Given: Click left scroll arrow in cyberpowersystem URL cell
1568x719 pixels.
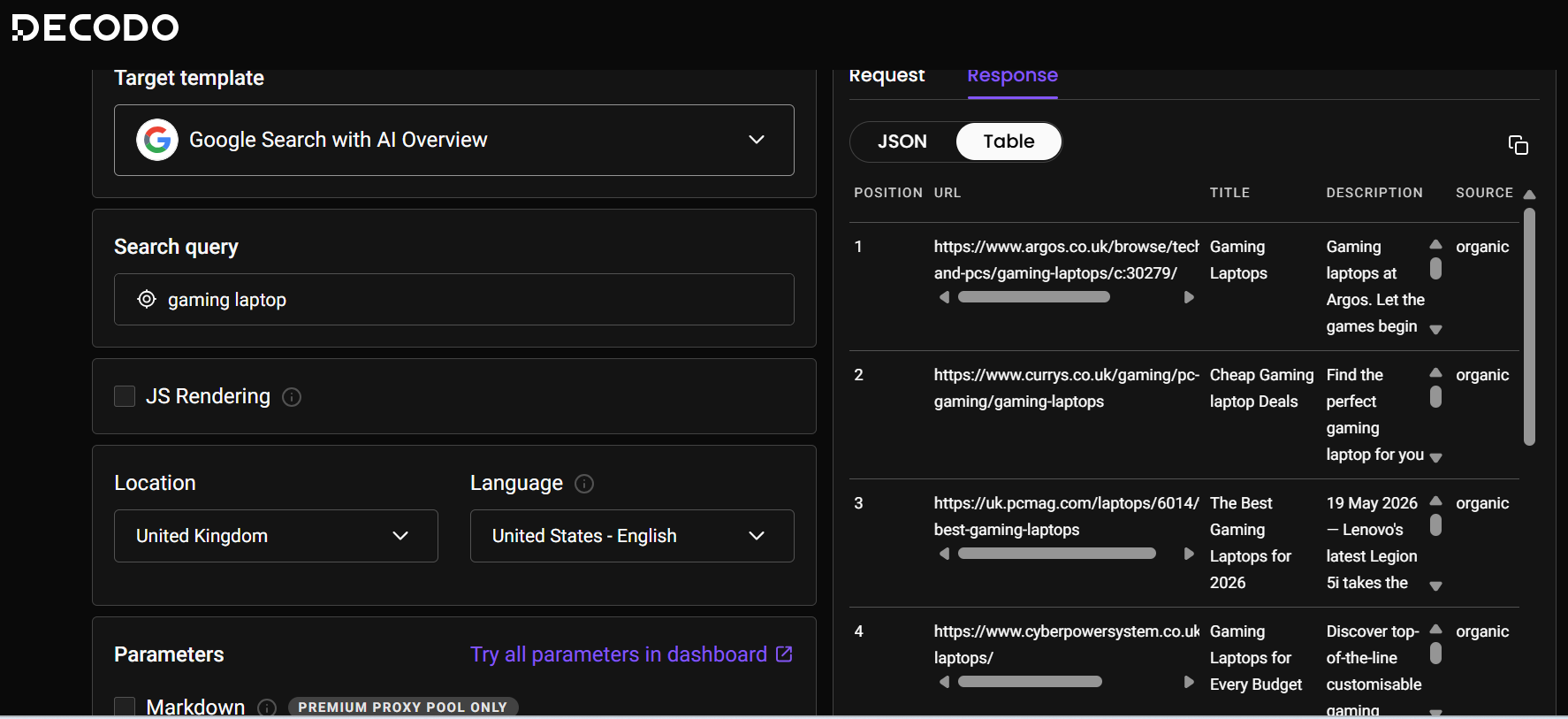Looking at the screenshot, I should pyautogui.click(x=944, y=682).
